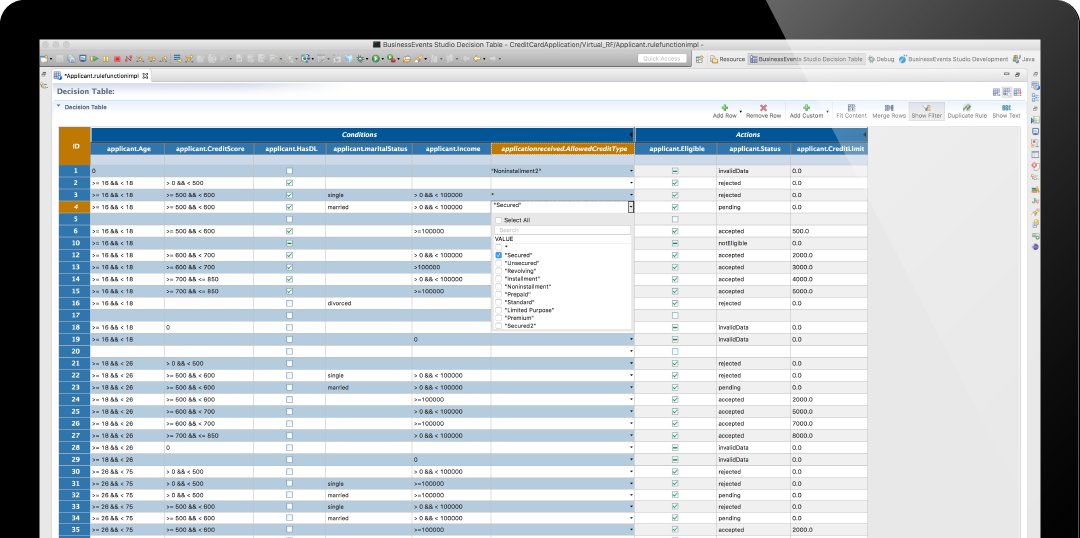Switch to the Debug perspective

882,59
